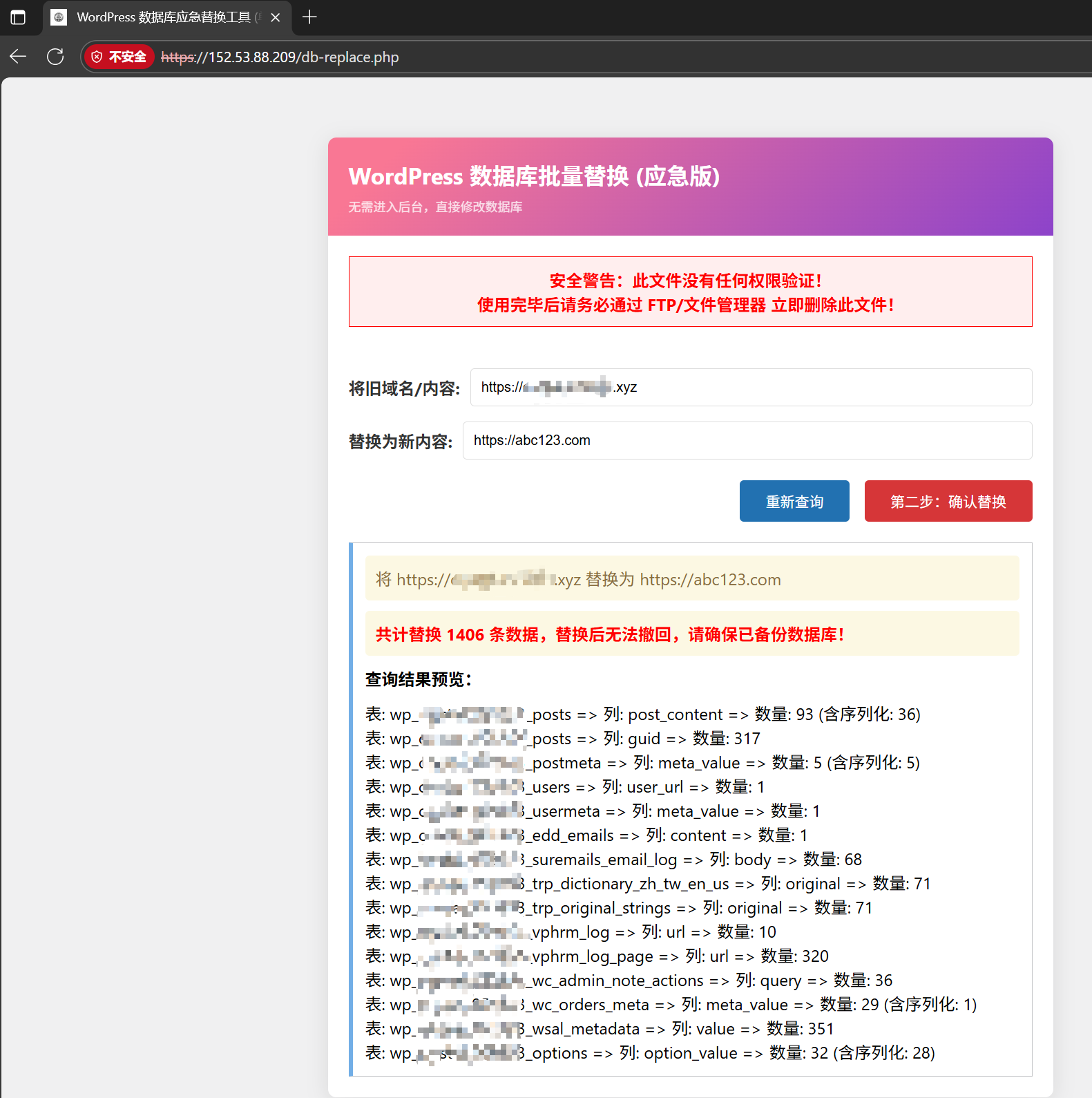Focus the address bar URL
The width and height of the screenshot is (1092, 1098).
pyautogui.click(x=280, y=57)
